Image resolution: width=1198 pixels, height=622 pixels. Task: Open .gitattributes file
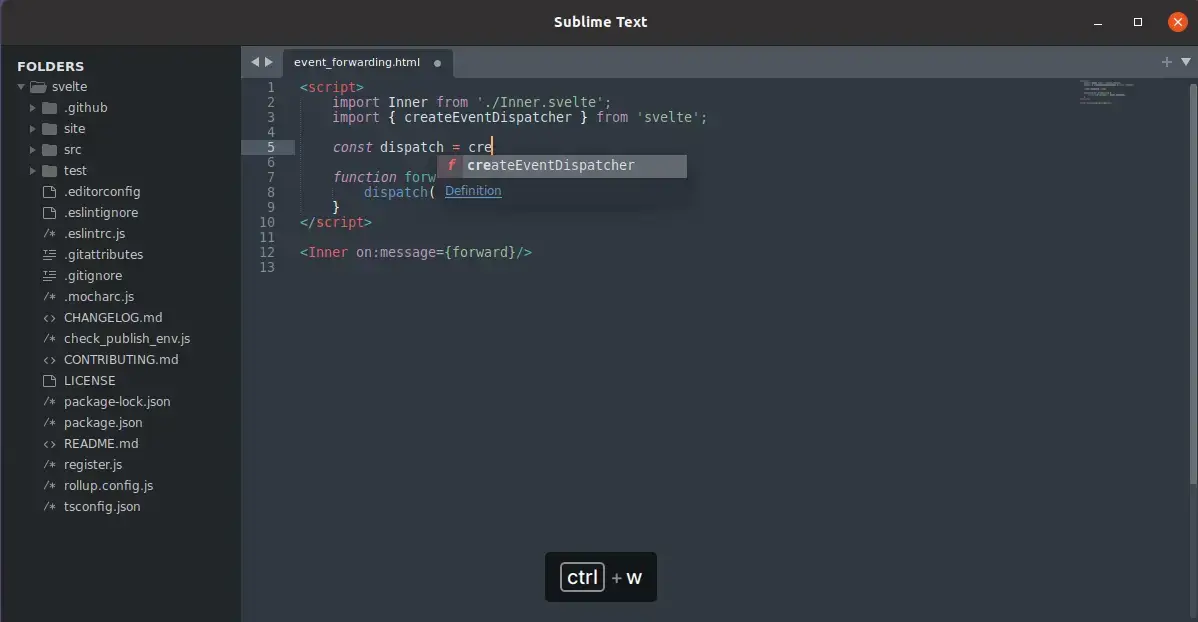point(103,254)
